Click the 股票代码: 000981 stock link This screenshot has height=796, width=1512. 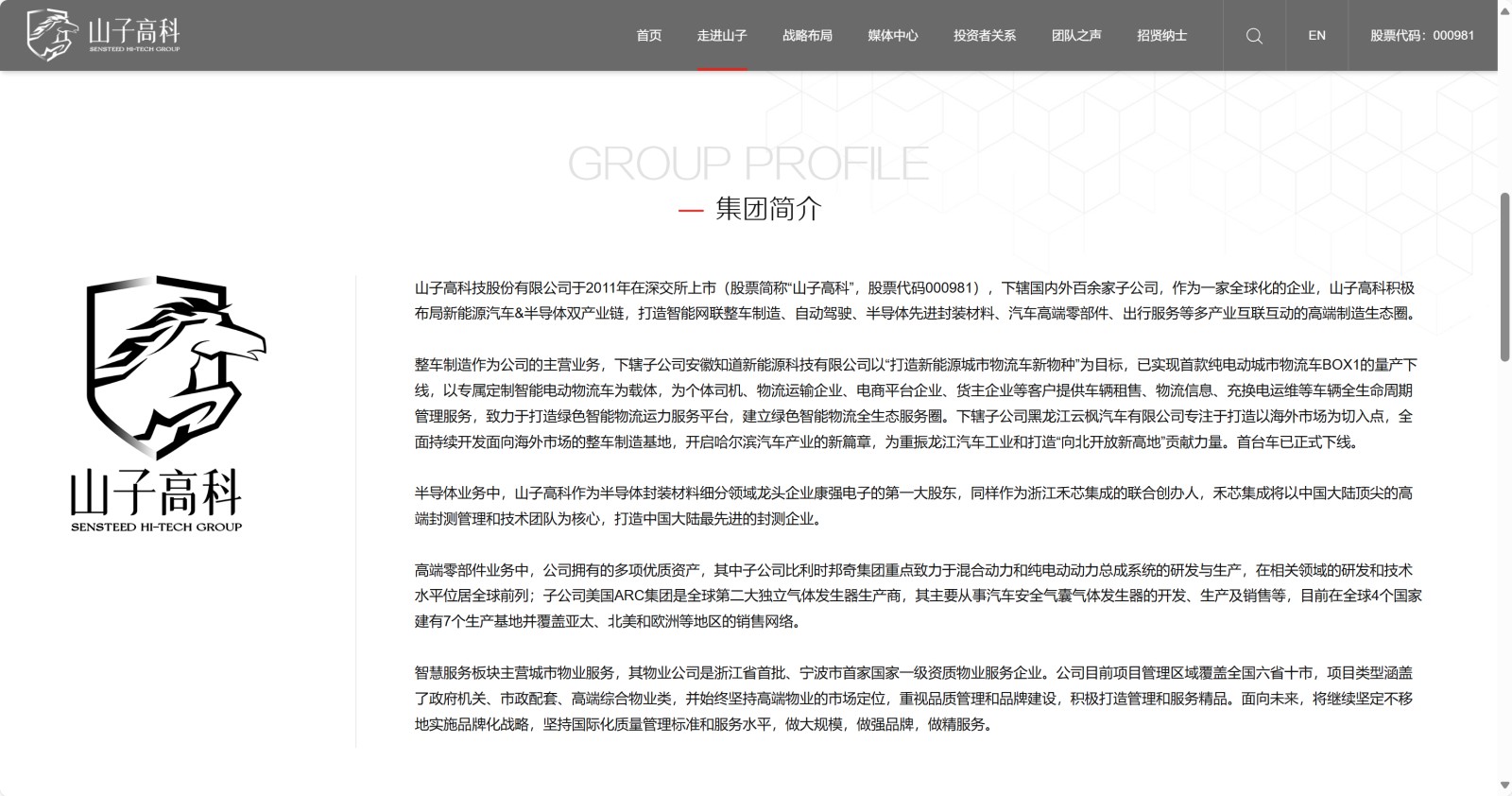[x=1421, y=36]
